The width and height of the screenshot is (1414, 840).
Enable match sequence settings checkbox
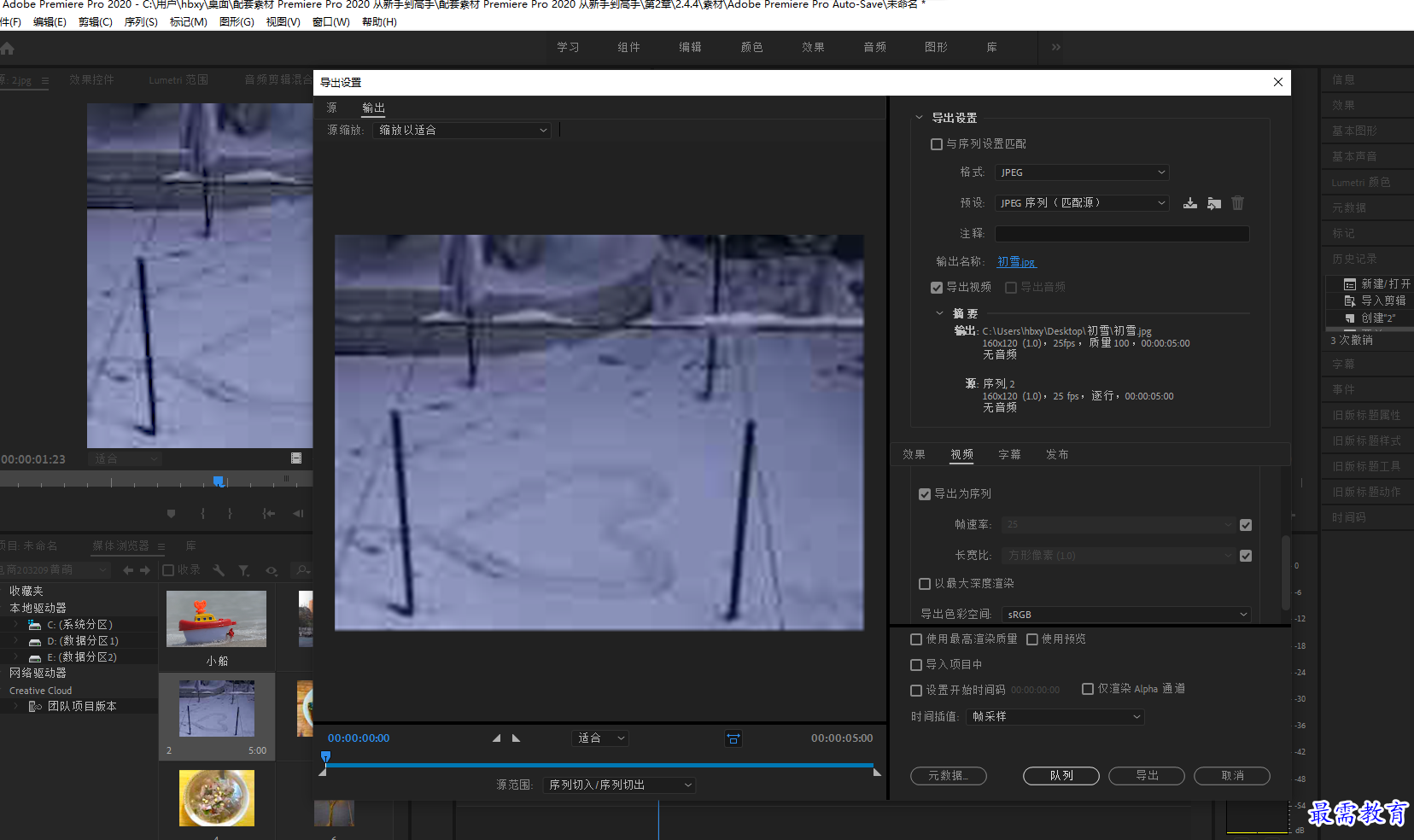click(x=937, y=144)
